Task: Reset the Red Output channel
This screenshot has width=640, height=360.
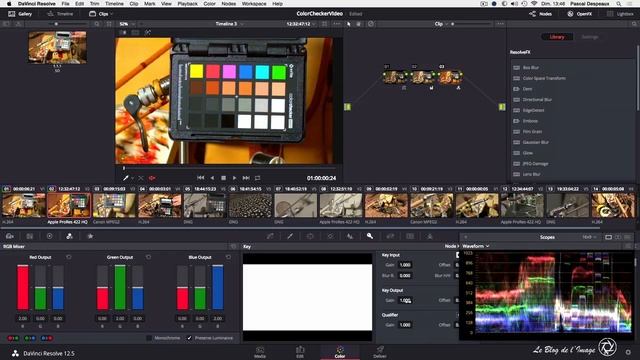Action: click(x=69, y=257)
